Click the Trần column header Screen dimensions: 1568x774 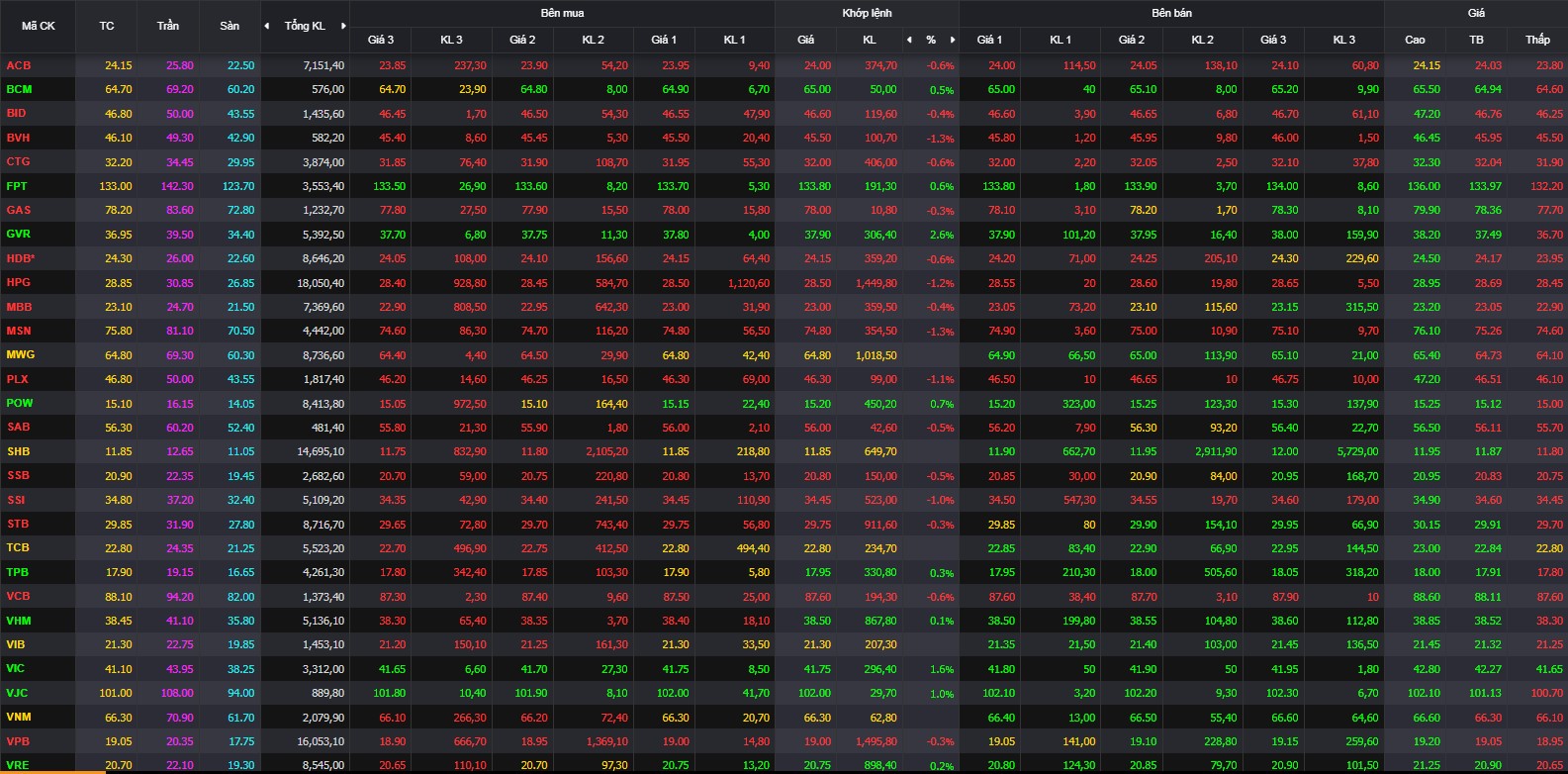168,26
